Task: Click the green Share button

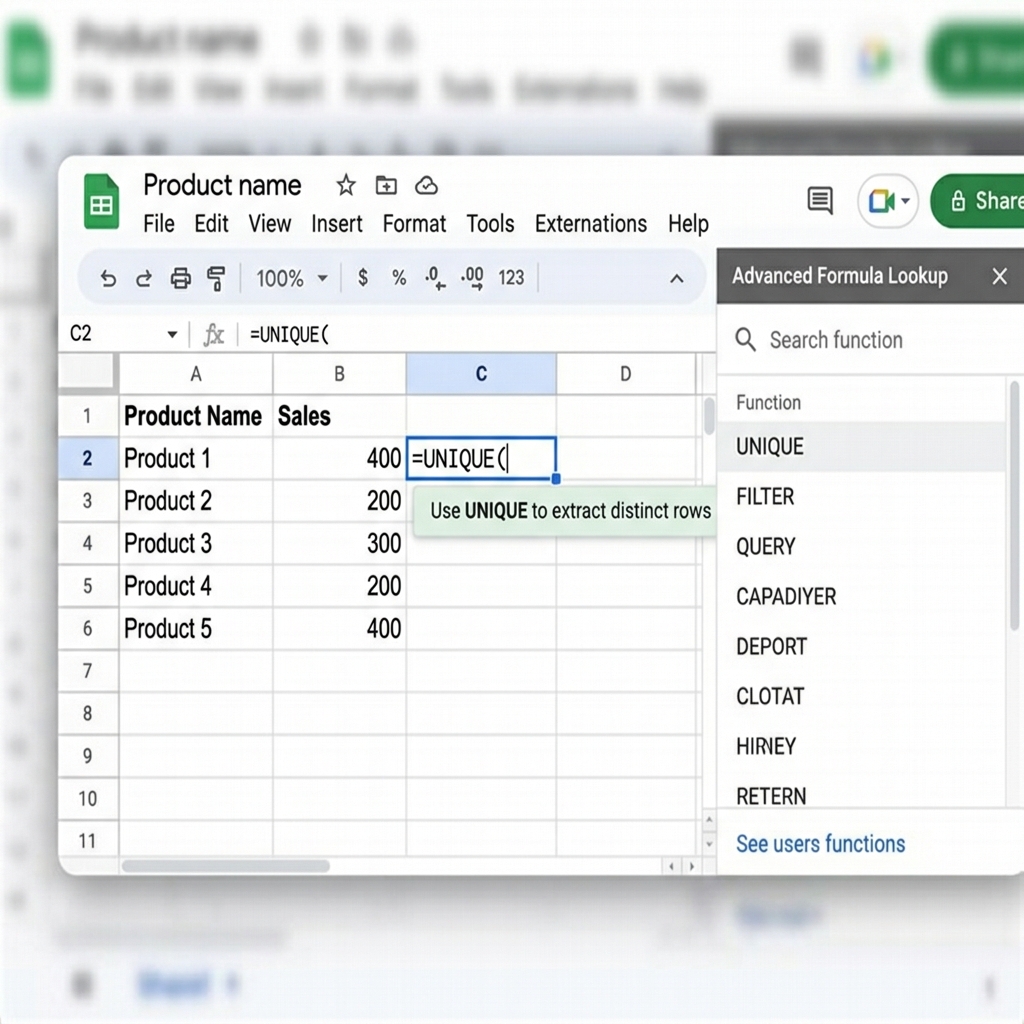Action: pos(978,200)
